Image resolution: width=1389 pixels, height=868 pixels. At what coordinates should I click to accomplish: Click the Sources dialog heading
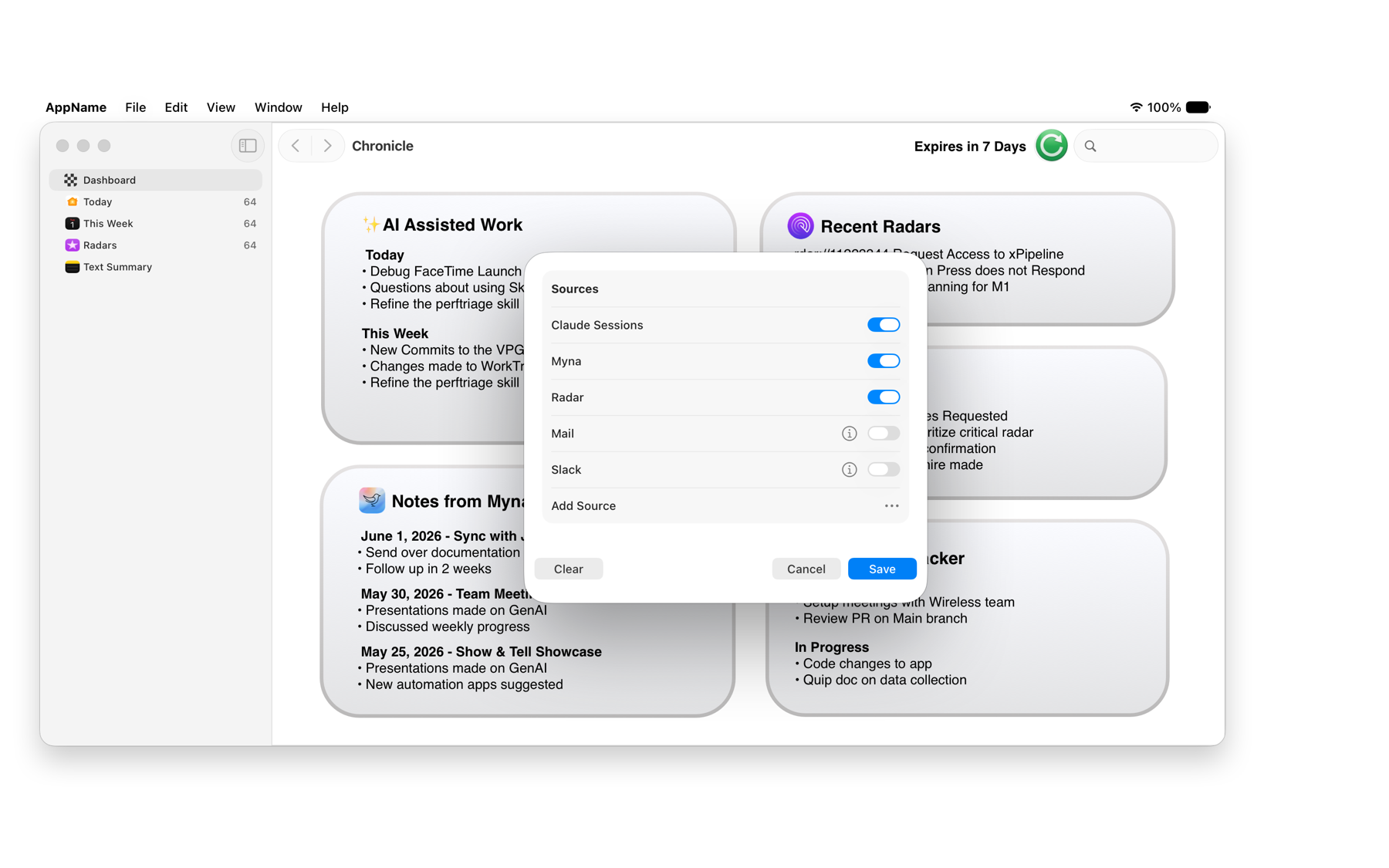575,289
